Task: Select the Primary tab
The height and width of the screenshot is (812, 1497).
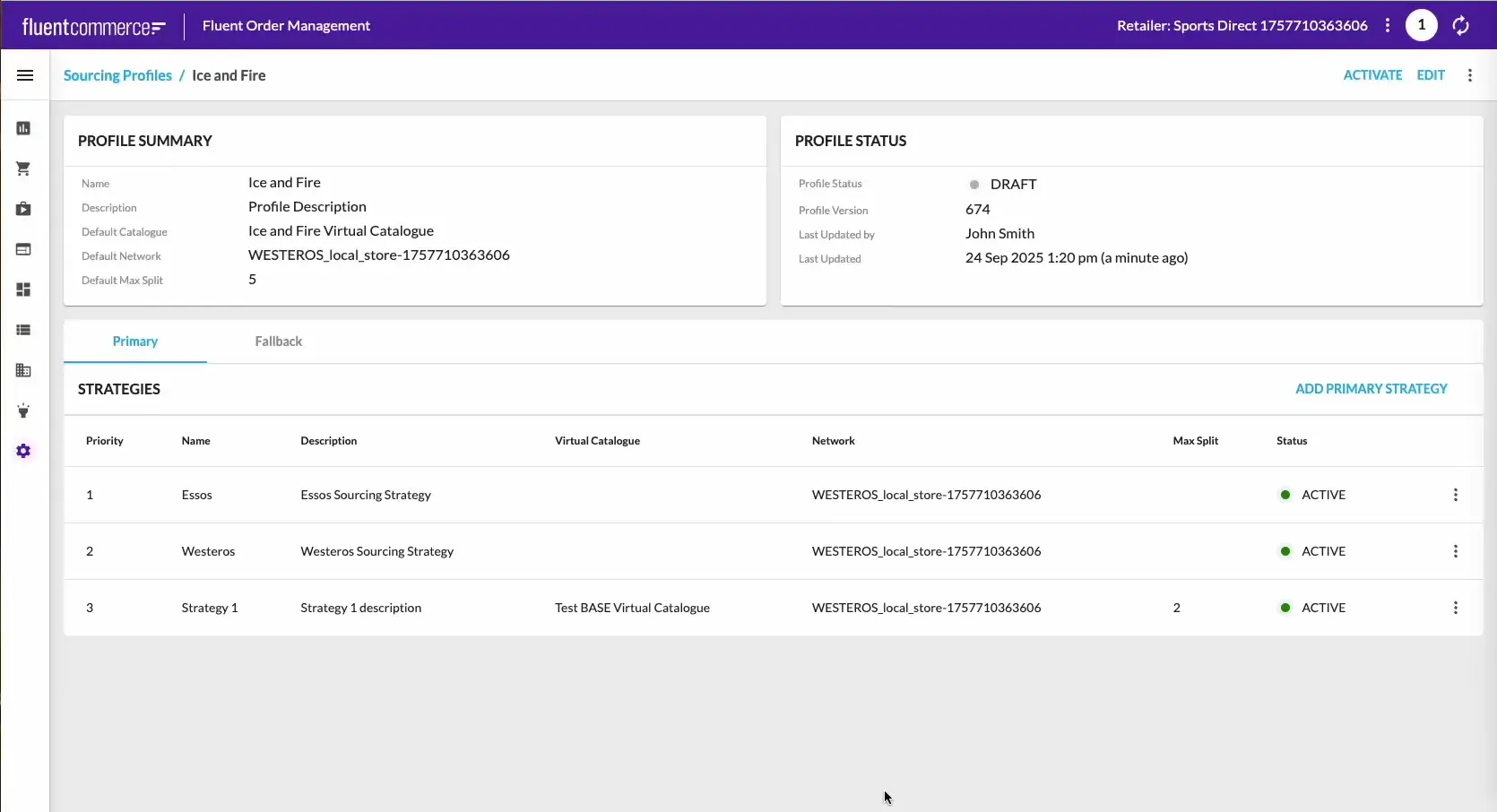Action: 135,341
